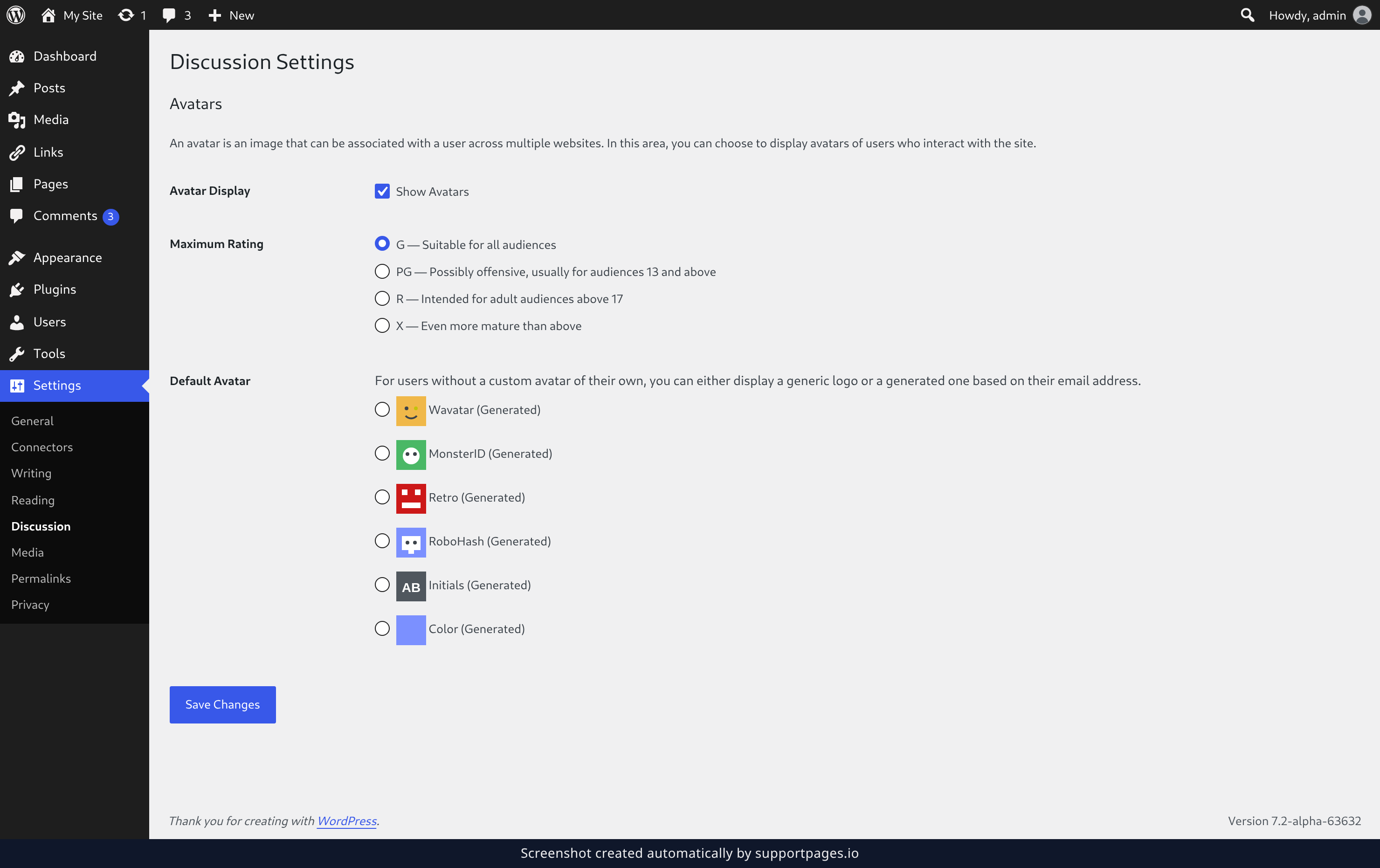The width and height of the screenshot is (1380, 868).
Task: Select RoboHash generated avatar radio
Action: pos(382,541)
